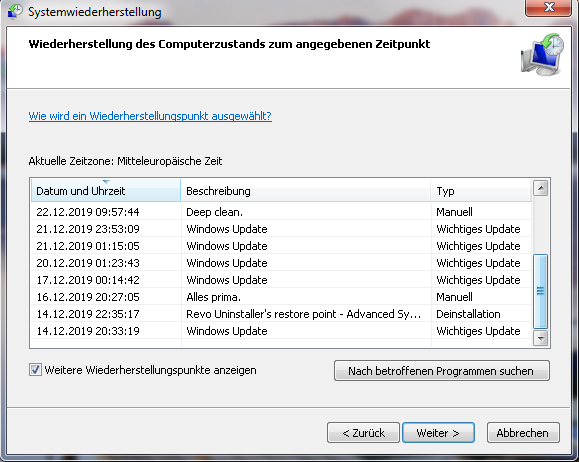Select restore point 22.12.2019 09:57:44
The height and width of the screenshot is (462, 579).
tap(281, 212)
